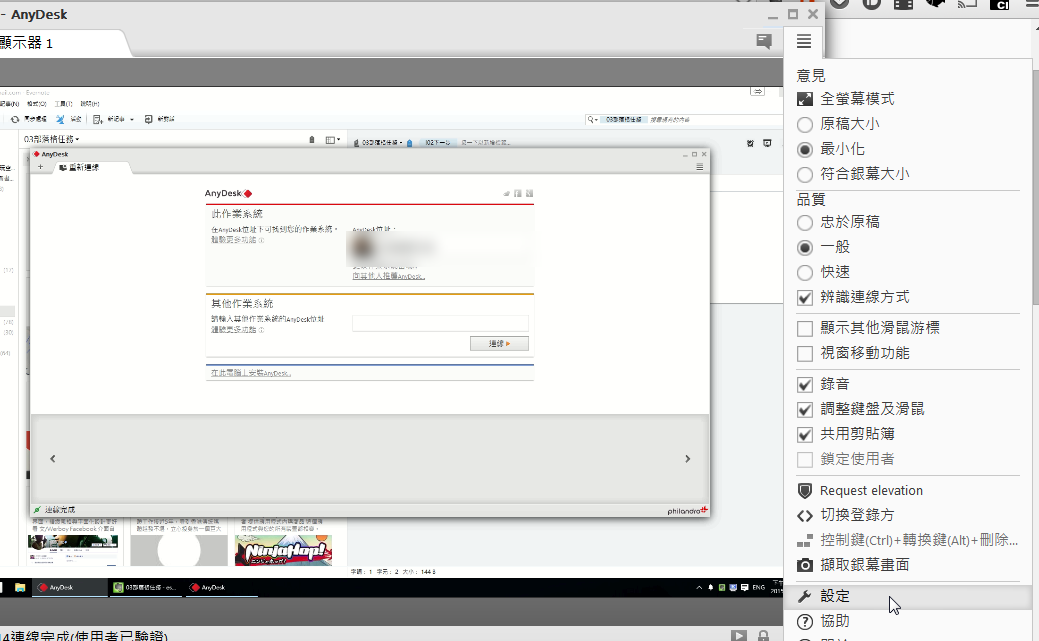
Task: Click the hamburger session menu icon
Action: coord(804,41)
